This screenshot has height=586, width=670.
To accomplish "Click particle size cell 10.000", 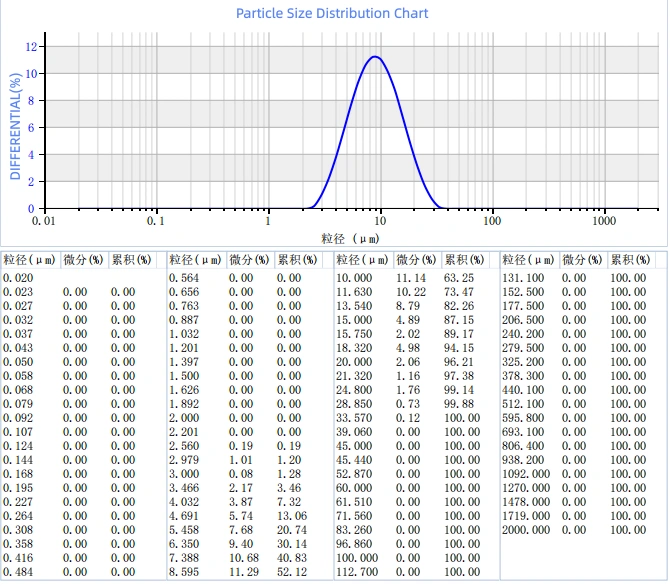I will coord(354,278).
